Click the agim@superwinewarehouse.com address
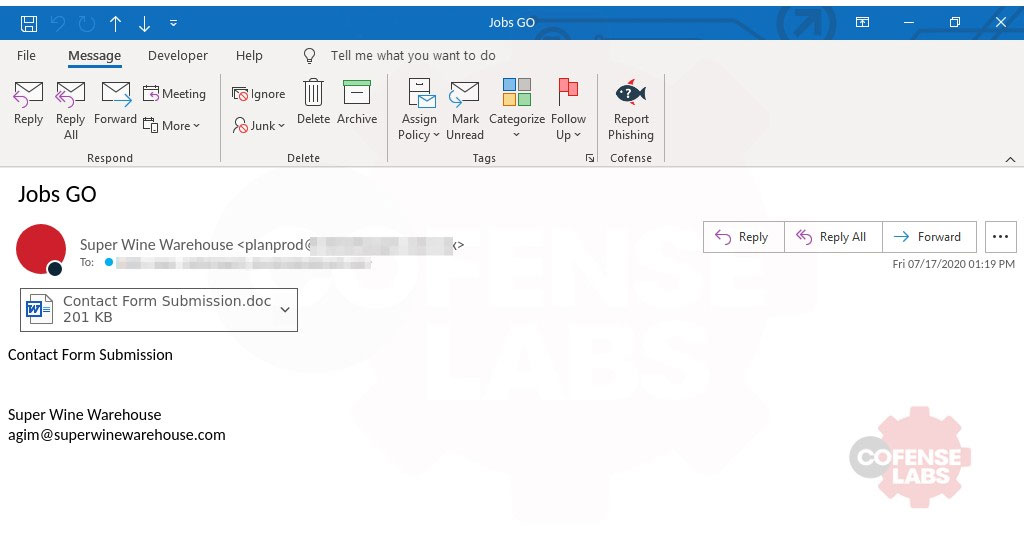This screenshot has width=1024, height=538. (x=117, y=435)
